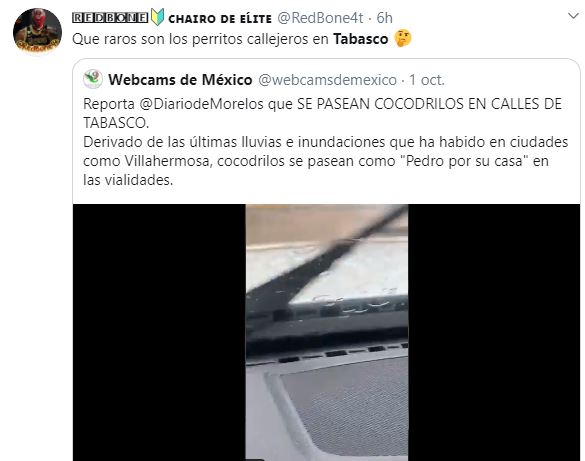Open the quoted tweet's 1 oct. date
This screenshot has height=461, width=585.
[x=427, y=80]
